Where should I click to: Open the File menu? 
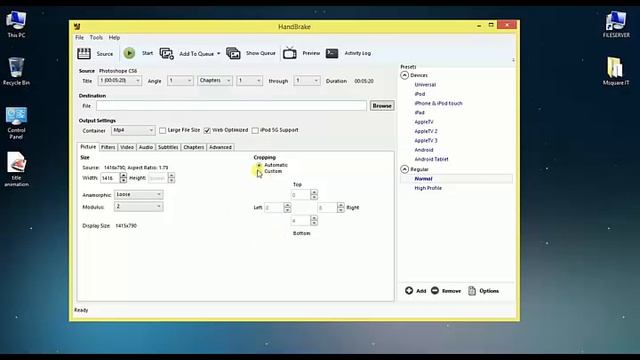click(79, 38)
